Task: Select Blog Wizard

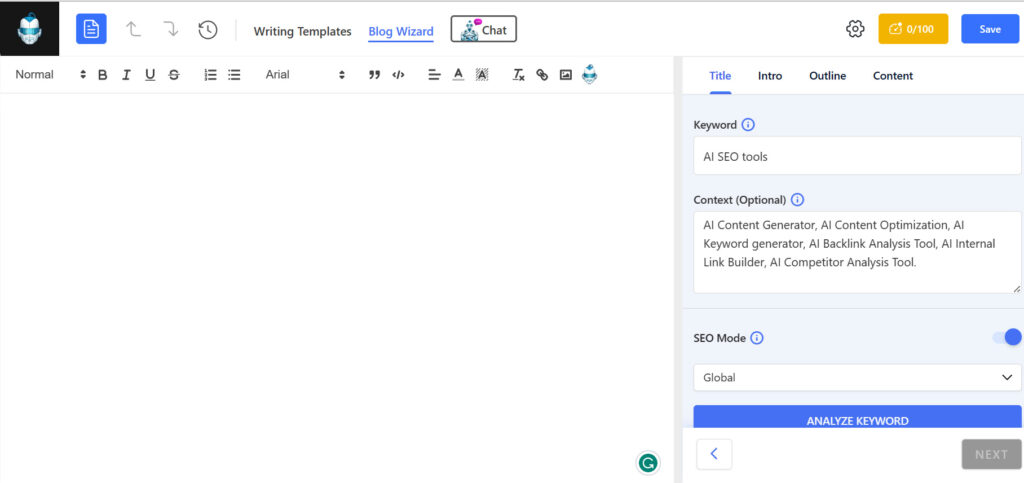Action: [401, 31]
